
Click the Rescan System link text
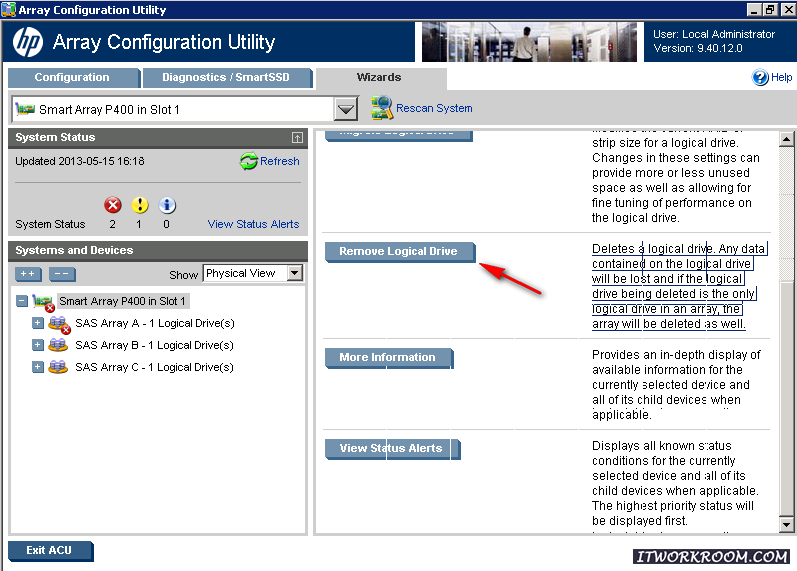click(x=434, y=108)
